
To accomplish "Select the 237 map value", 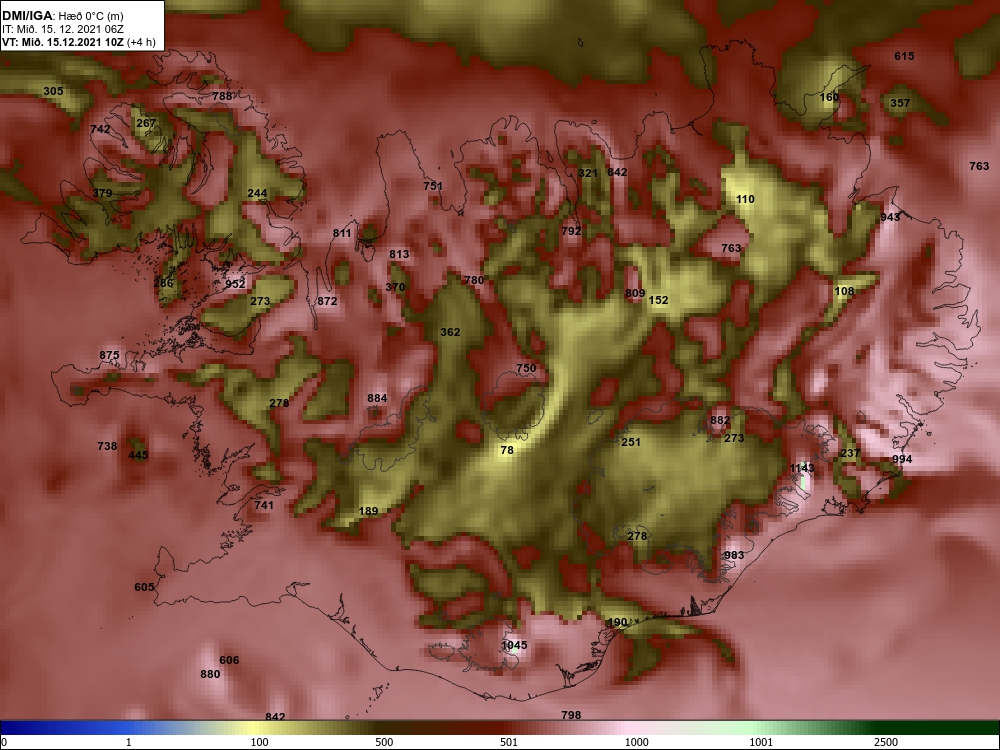I will click(x=850, y=453).
